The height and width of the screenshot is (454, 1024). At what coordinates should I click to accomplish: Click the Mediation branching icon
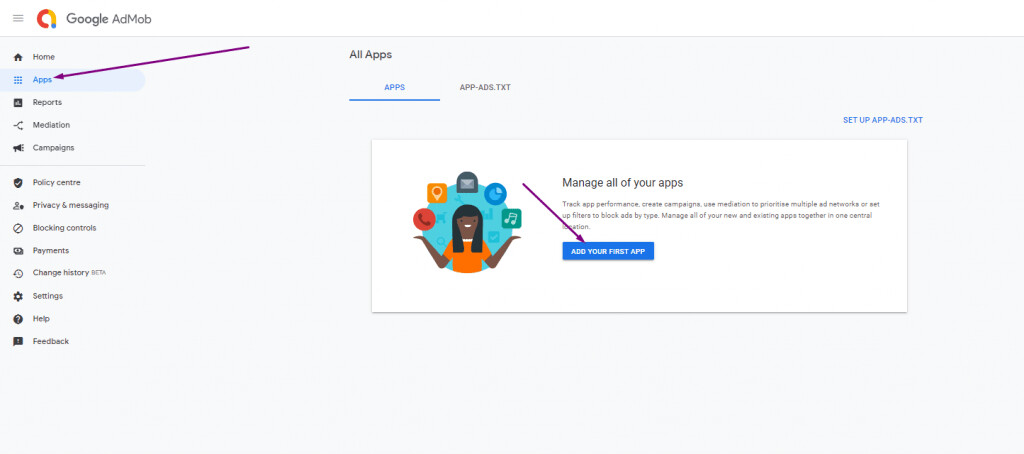click(18, 125)
